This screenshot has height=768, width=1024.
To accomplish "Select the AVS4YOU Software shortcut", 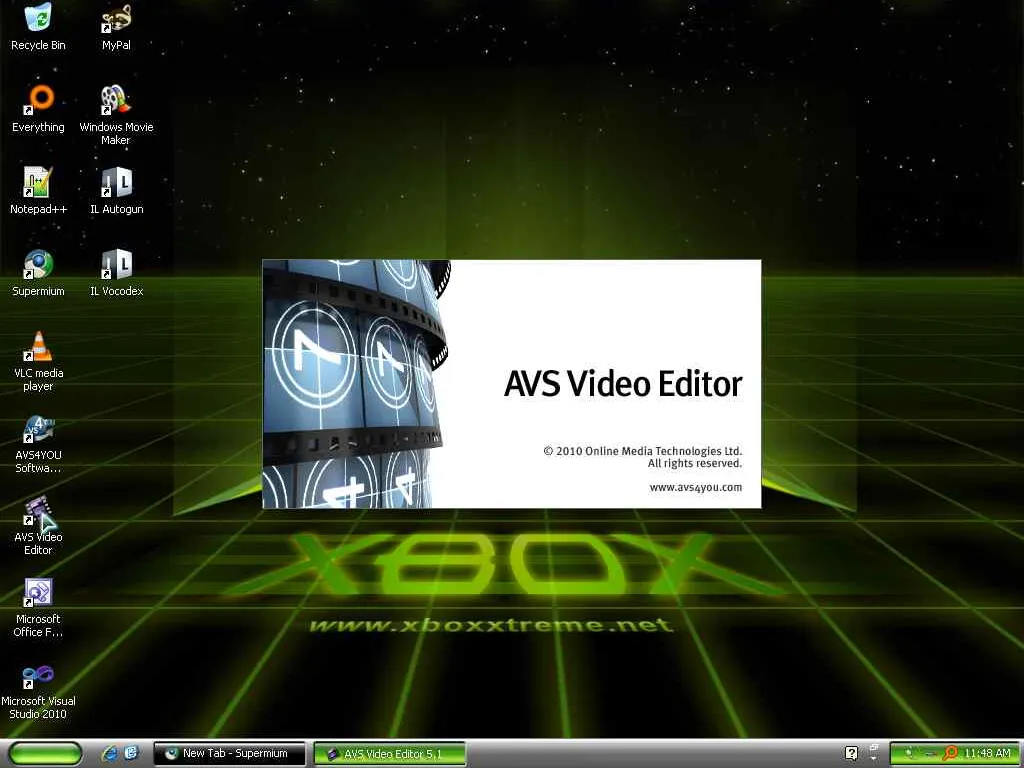I will pos(38,444).
